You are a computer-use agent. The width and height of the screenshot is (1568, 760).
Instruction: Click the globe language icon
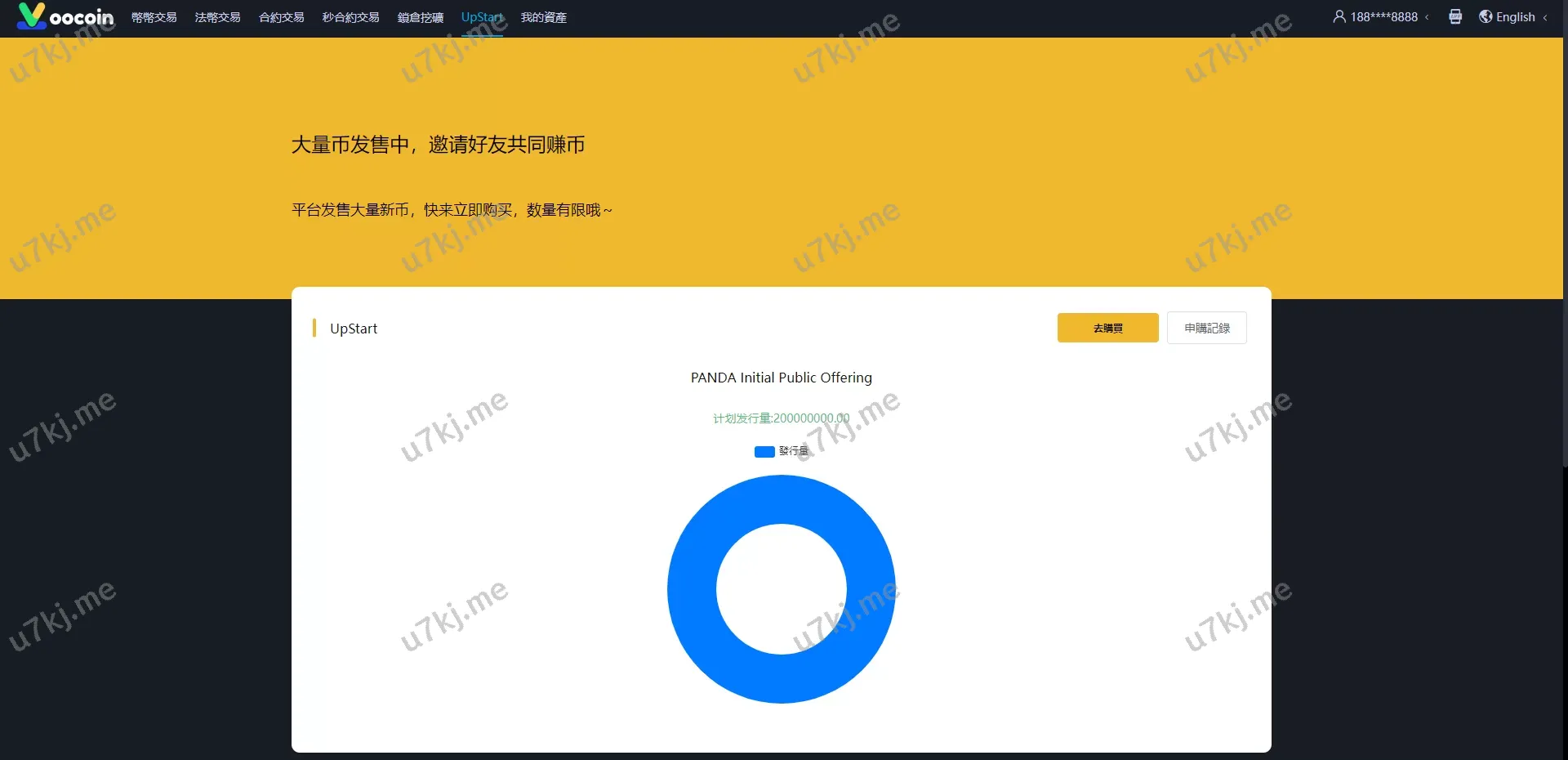pyautogui.click(x=1486, y=16)
